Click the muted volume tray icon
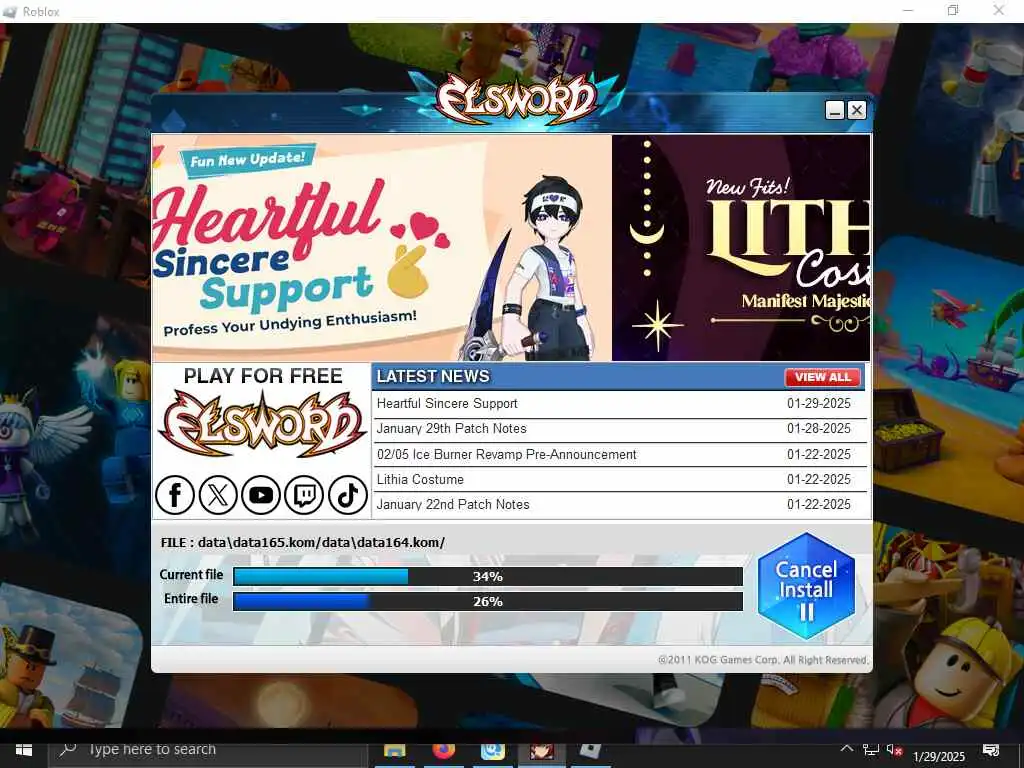 click(x=893, y=751)
